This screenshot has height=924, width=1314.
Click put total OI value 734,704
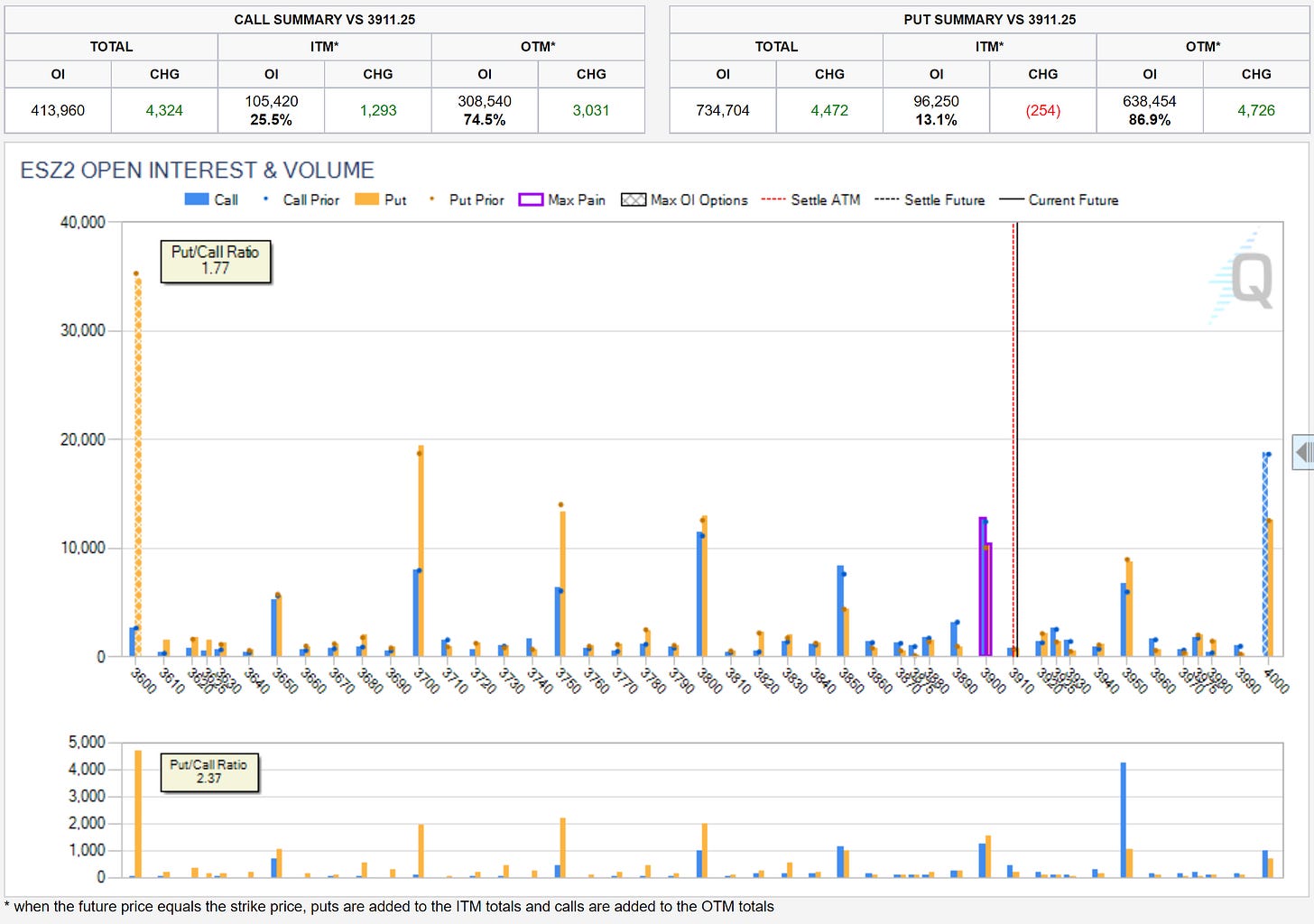[723, 110]
